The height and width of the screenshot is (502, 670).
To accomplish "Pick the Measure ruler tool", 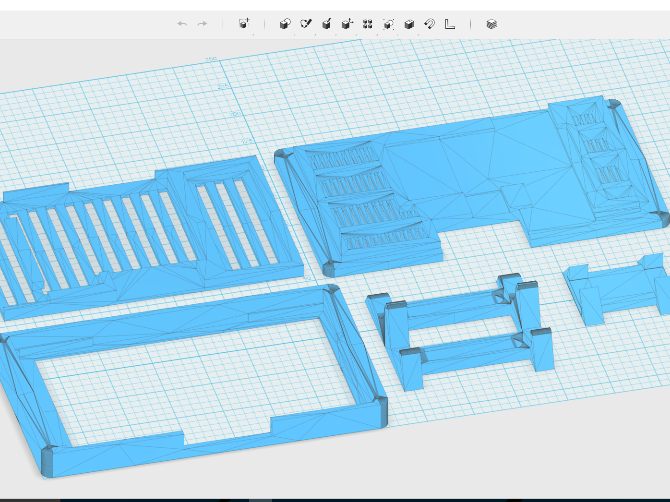I will (x=450, y=24).
